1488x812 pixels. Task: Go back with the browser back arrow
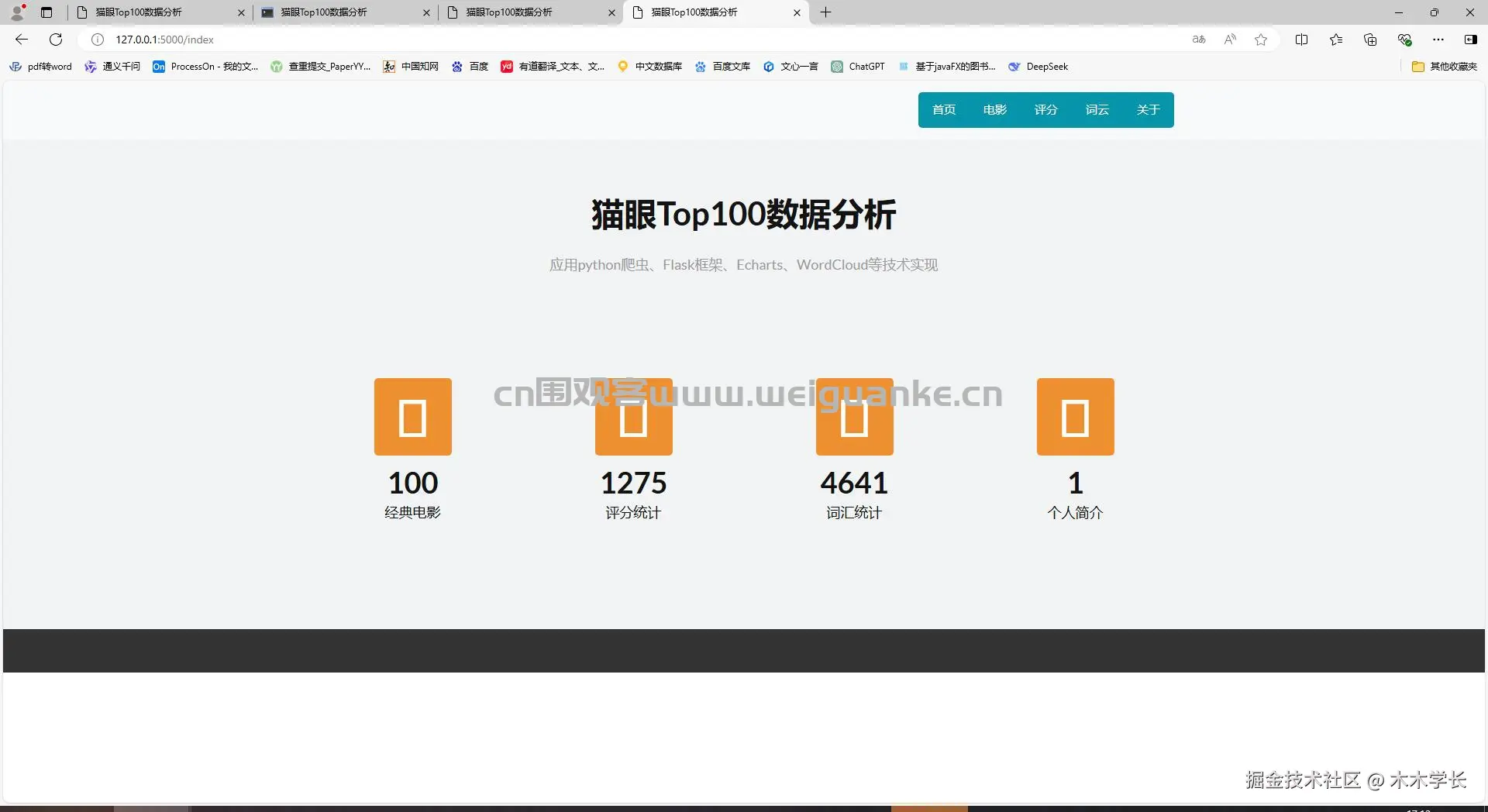tap(22, 40)
